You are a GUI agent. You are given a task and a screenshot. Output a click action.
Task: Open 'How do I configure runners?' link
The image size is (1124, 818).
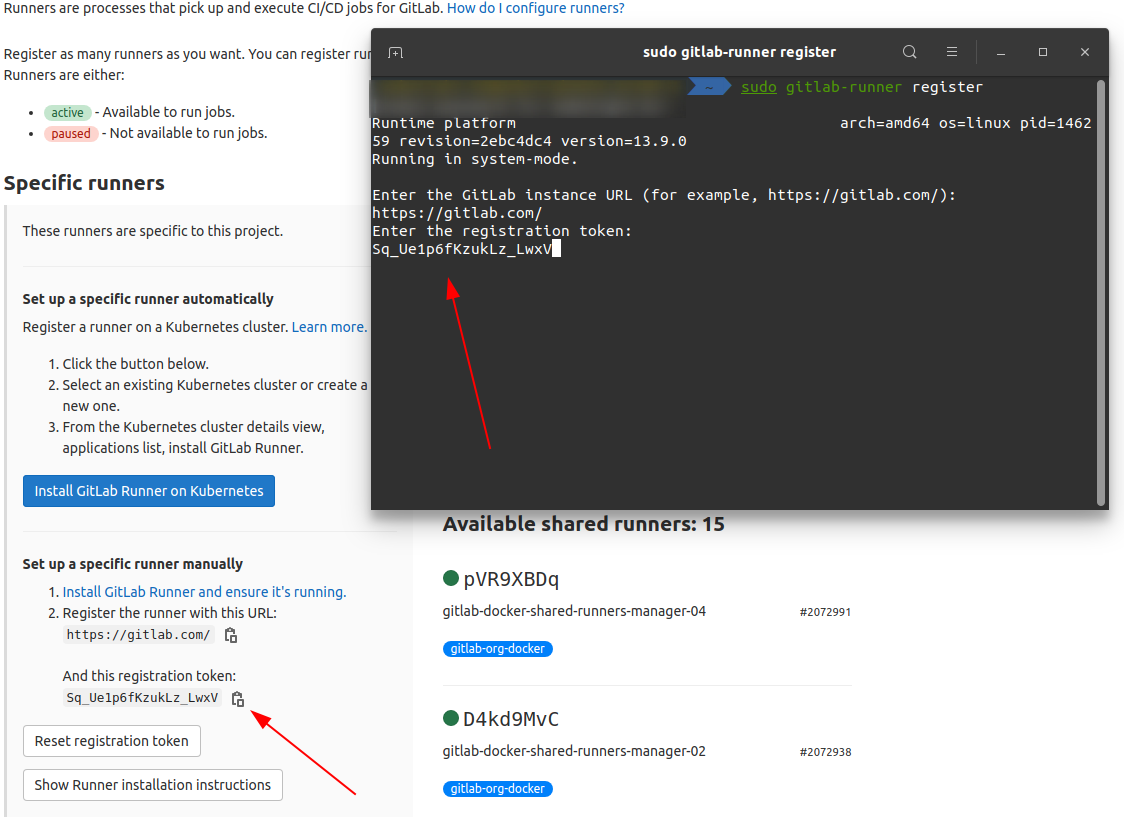point(535,8)
